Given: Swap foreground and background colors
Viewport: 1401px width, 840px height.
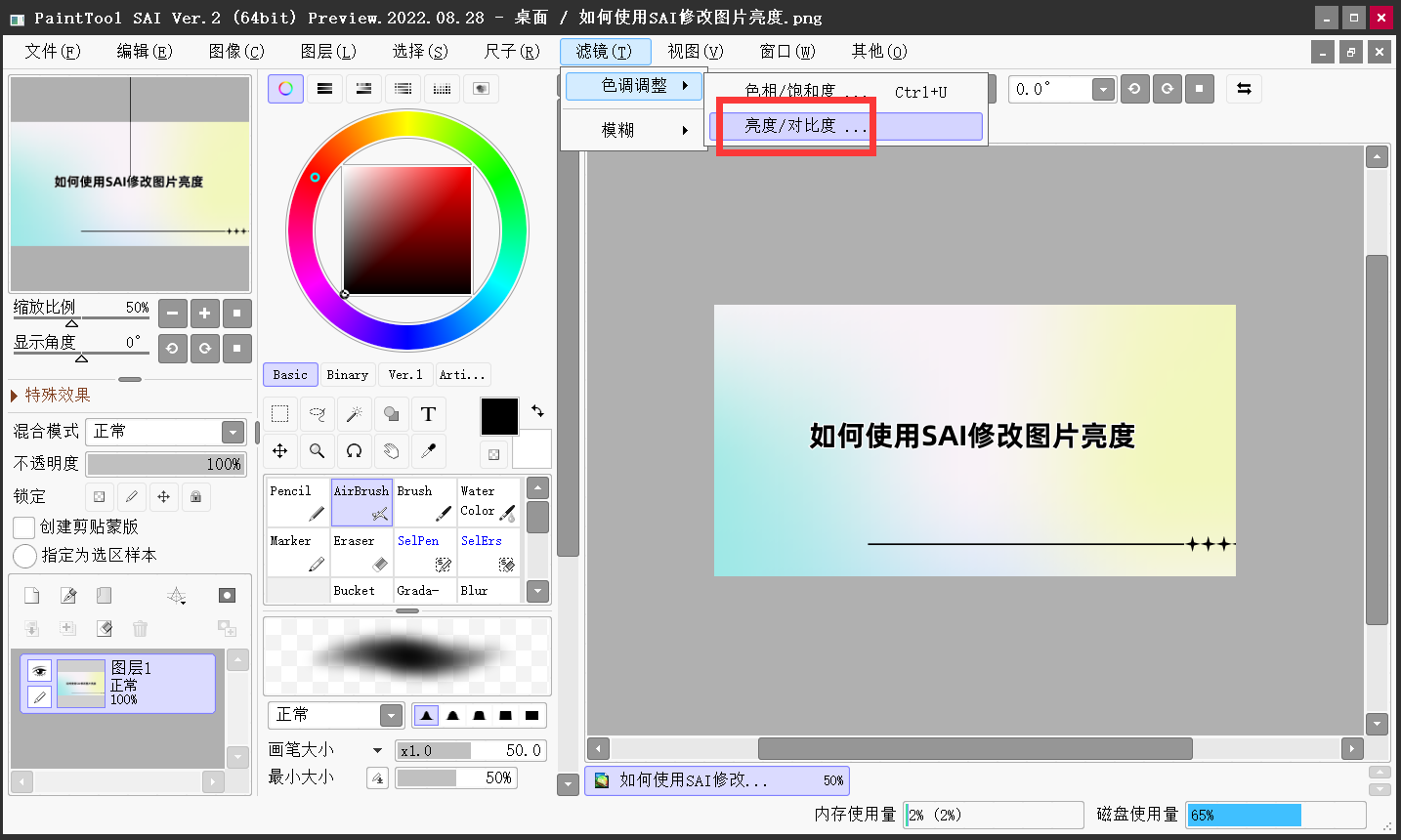Looking at the screenshot, I should [537, 410].
